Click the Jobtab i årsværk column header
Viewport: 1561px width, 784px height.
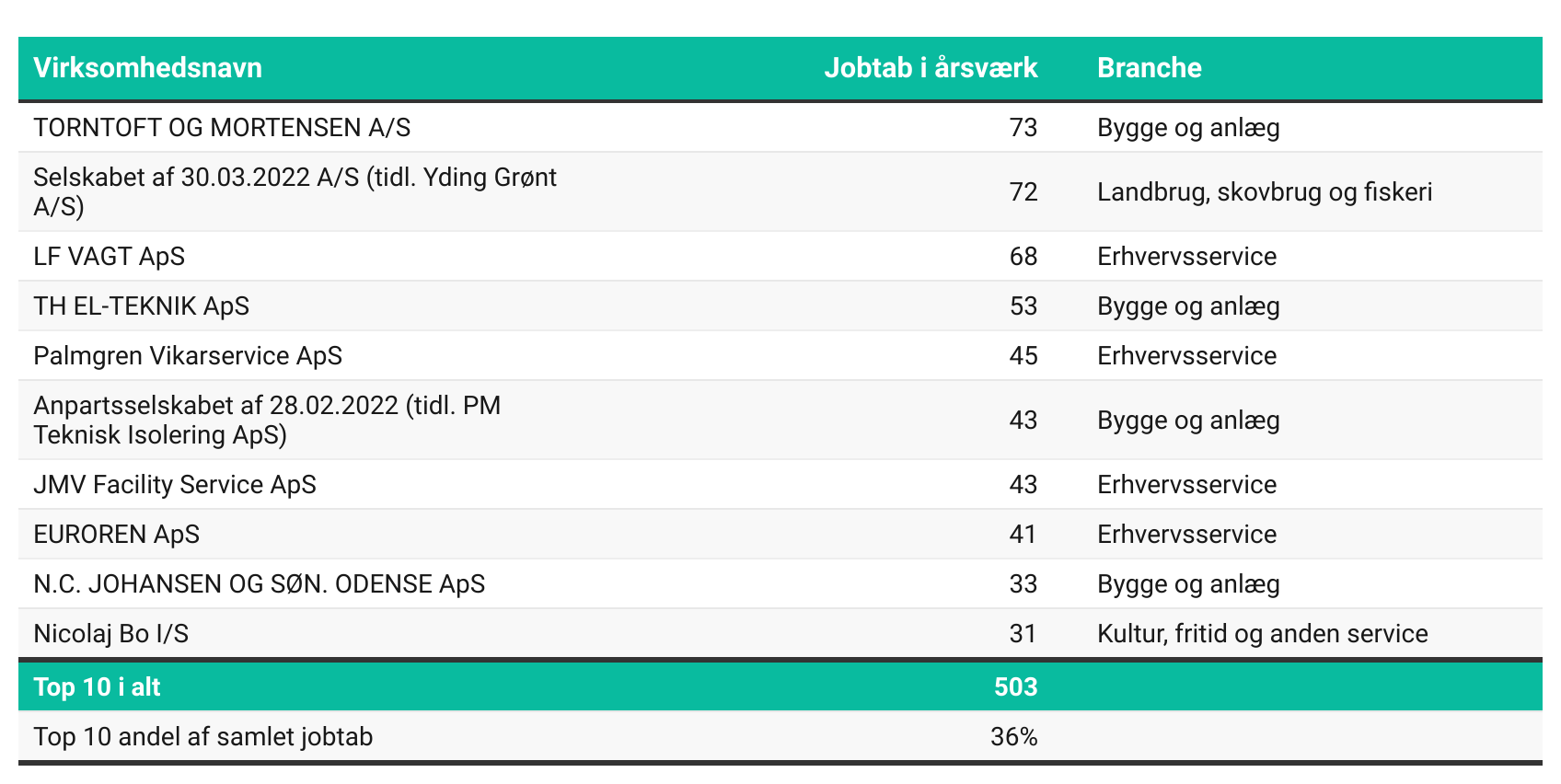931,68
